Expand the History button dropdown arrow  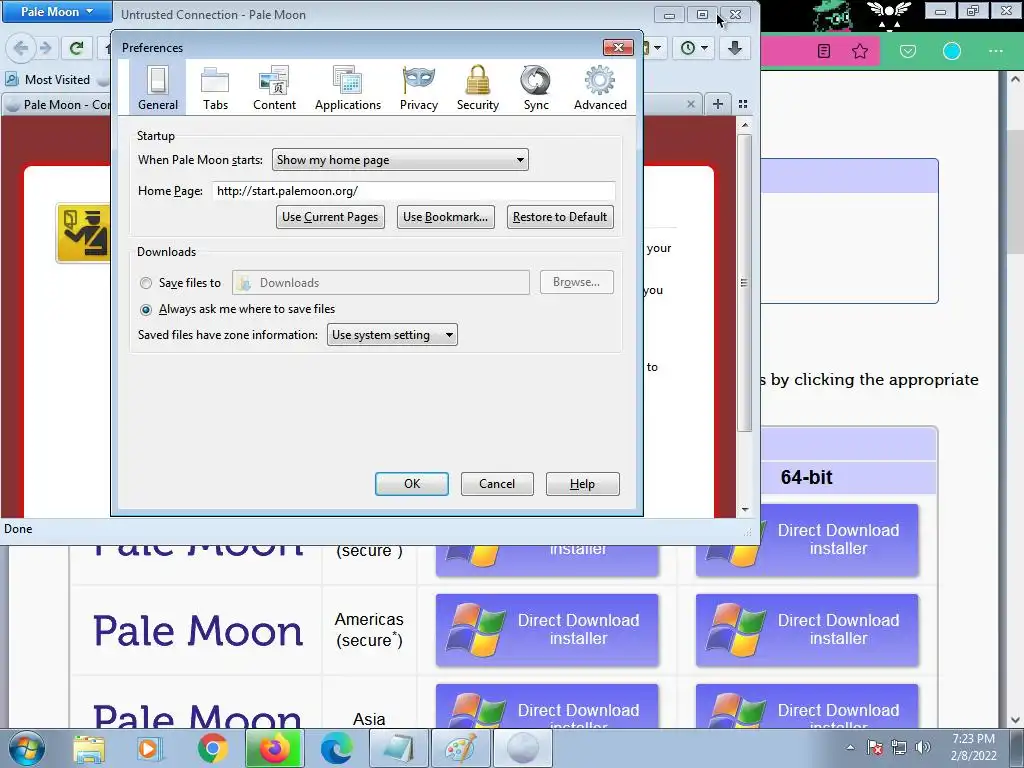point(704,48)
